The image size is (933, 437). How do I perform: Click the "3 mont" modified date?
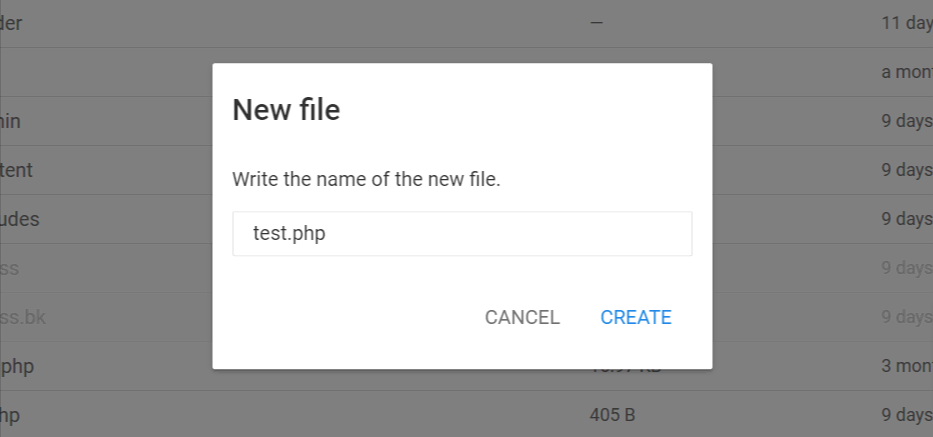pos(906,366)
